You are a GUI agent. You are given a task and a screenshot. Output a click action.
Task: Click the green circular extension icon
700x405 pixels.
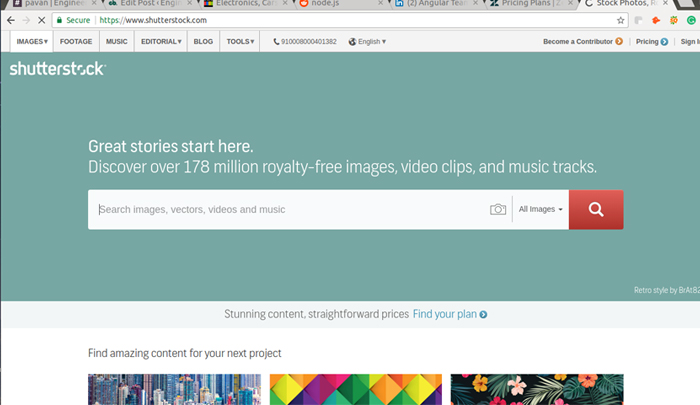[x=691, y=20]
